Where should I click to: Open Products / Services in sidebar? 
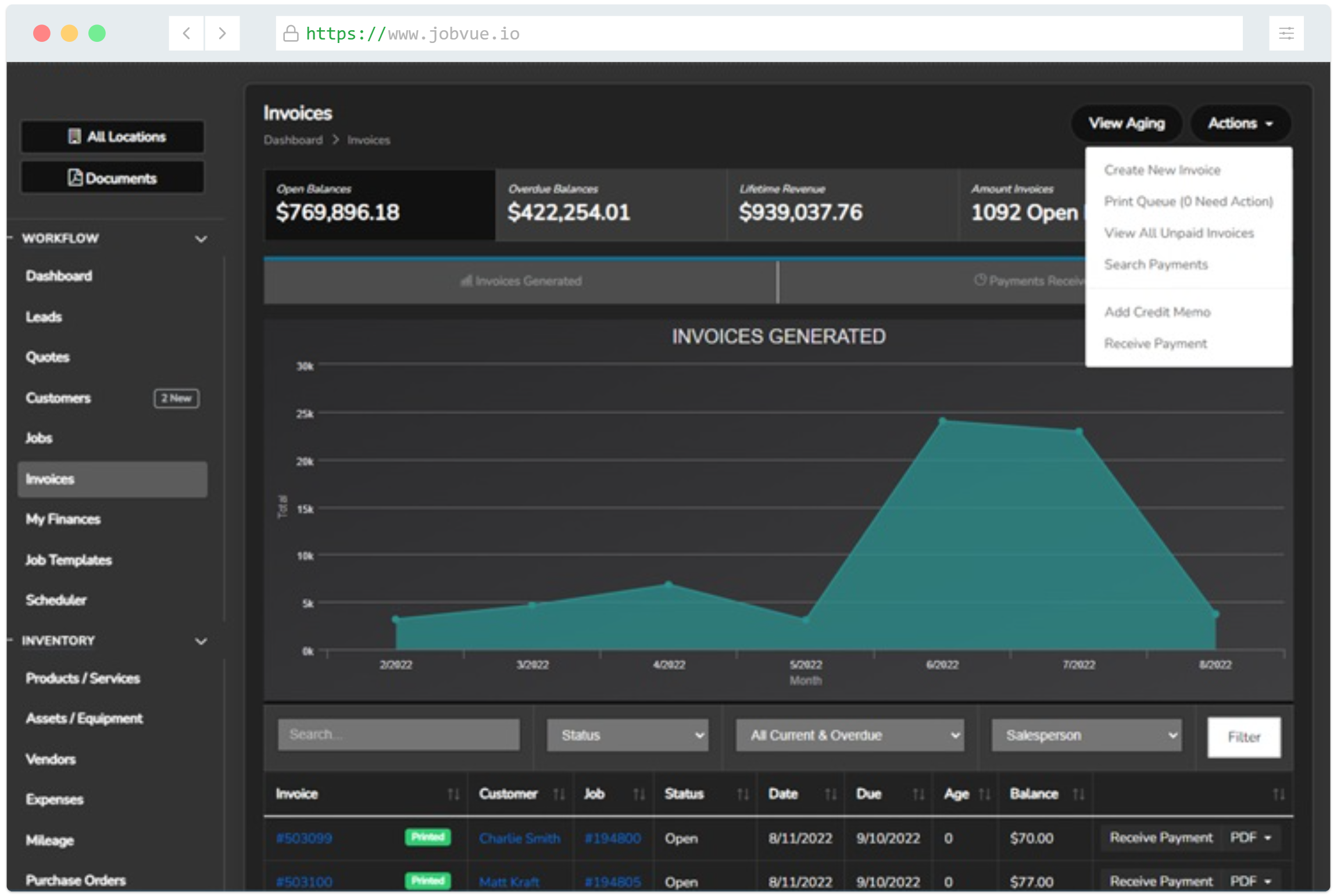coord(83,678)
